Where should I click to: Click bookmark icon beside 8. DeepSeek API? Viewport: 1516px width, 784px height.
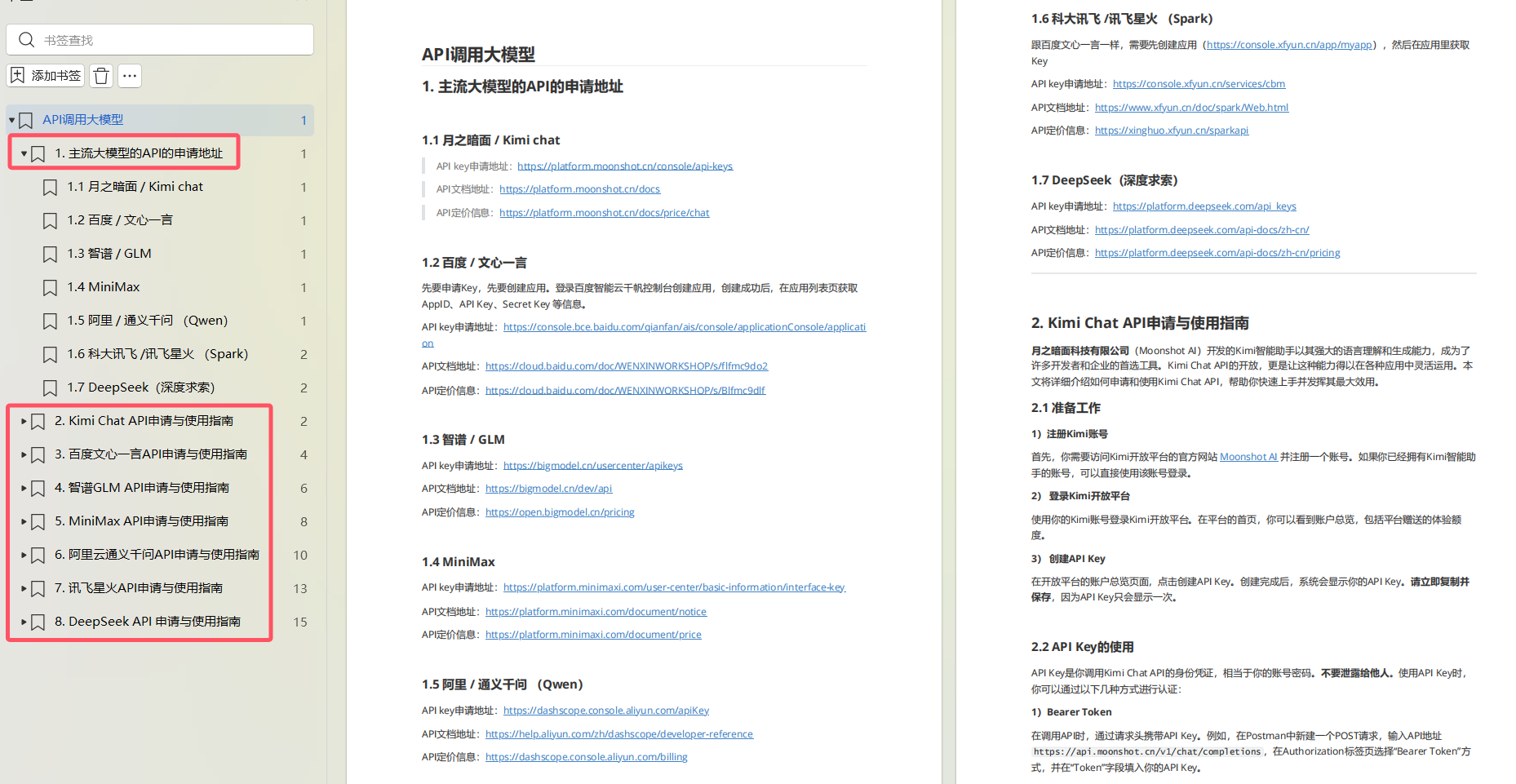(38, 622)
